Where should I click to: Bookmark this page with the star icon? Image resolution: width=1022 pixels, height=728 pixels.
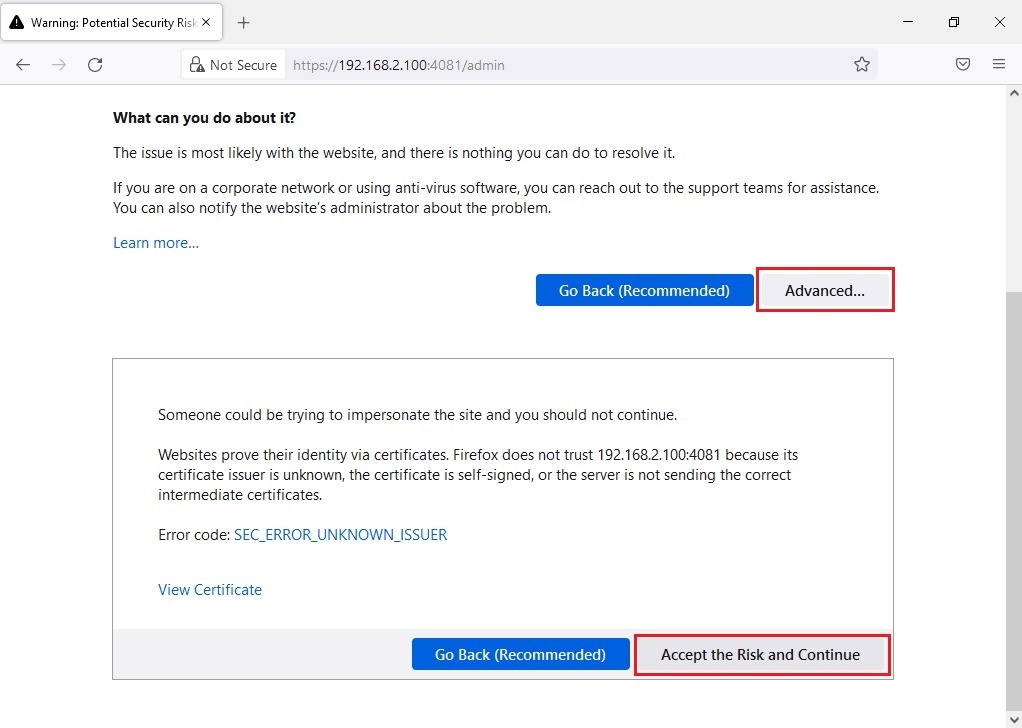pos(861,65)
